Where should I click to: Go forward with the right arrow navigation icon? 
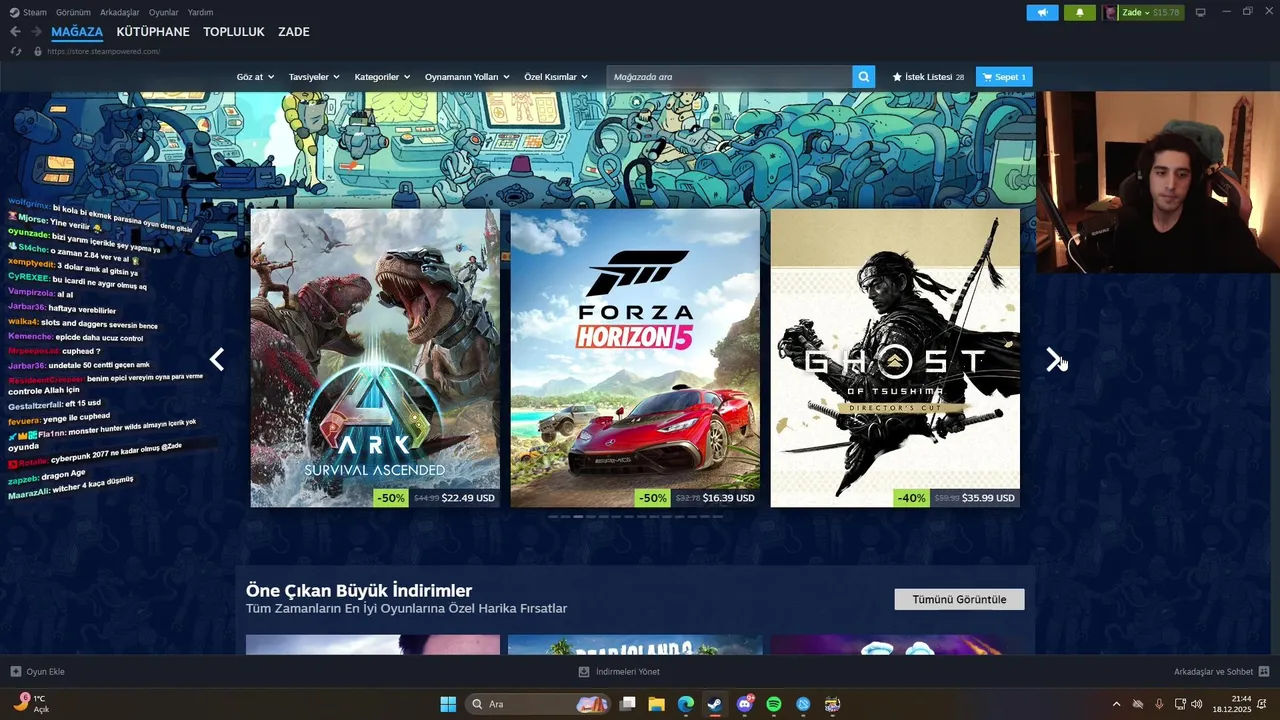(x=36, y=32)
